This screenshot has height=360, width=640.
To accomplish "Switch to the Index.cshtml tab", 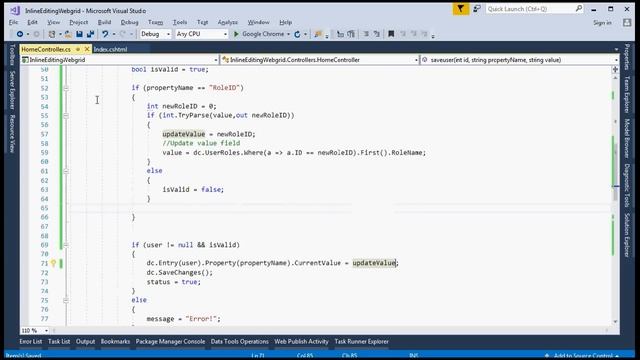I will click(x=110, y=49).
